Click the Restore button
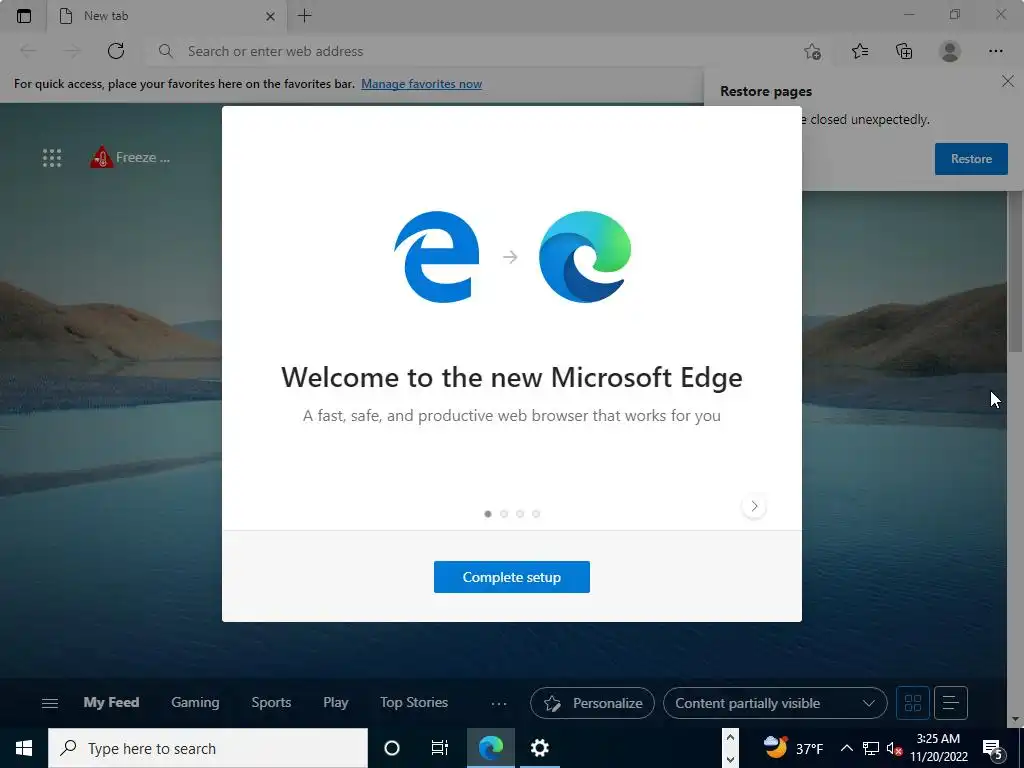The image size is (1024, 768). [971, 159]
